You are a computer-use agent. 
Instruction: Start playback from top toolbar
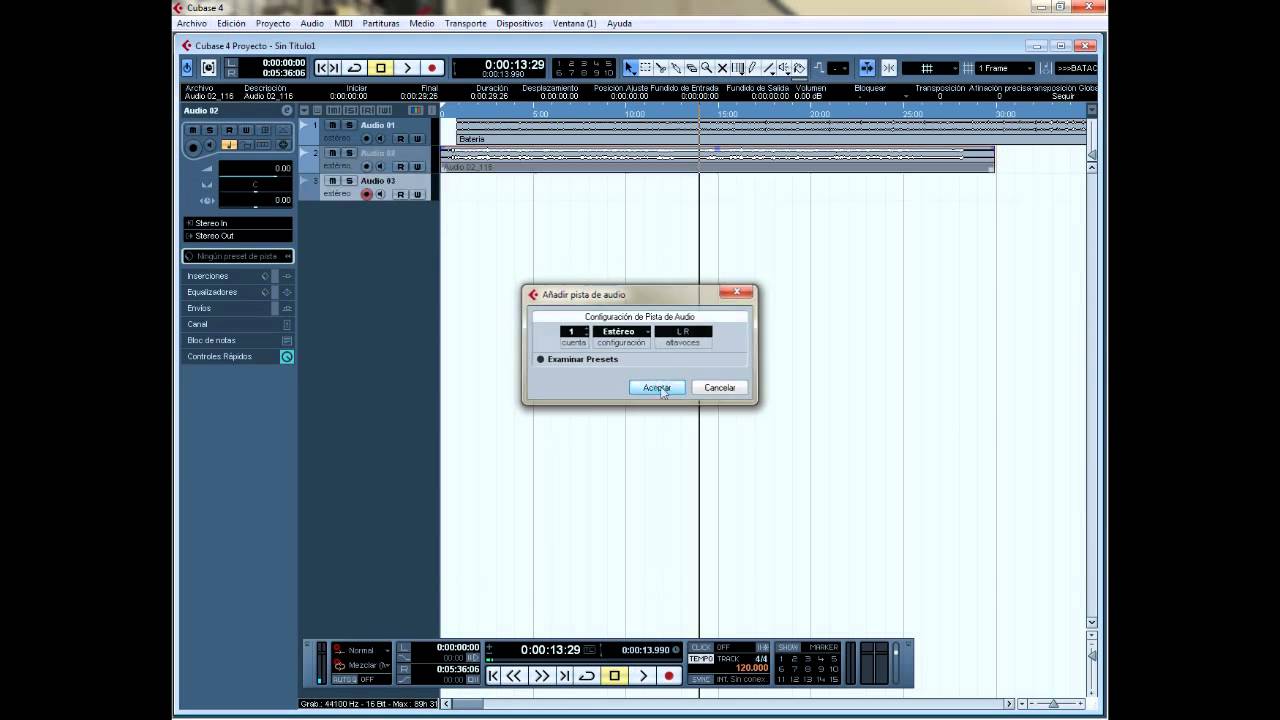pyautogui.click(x=407, y=68)
